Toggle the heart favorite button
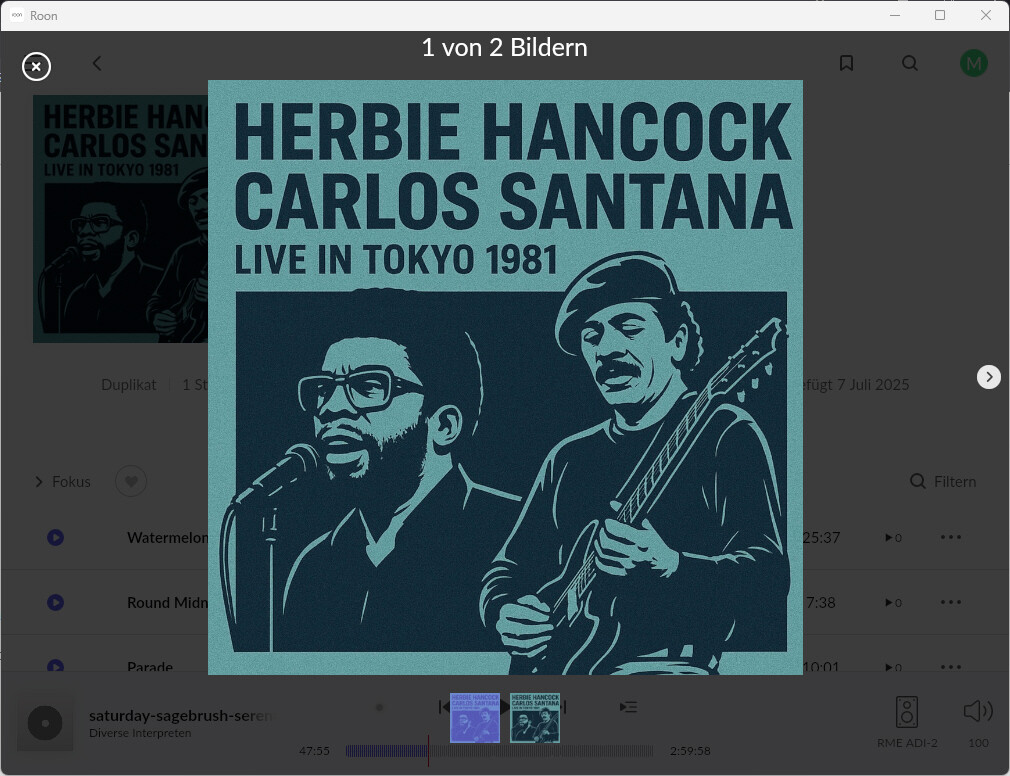This screenshot has height=776, width=1010. (x=131, y=481)
